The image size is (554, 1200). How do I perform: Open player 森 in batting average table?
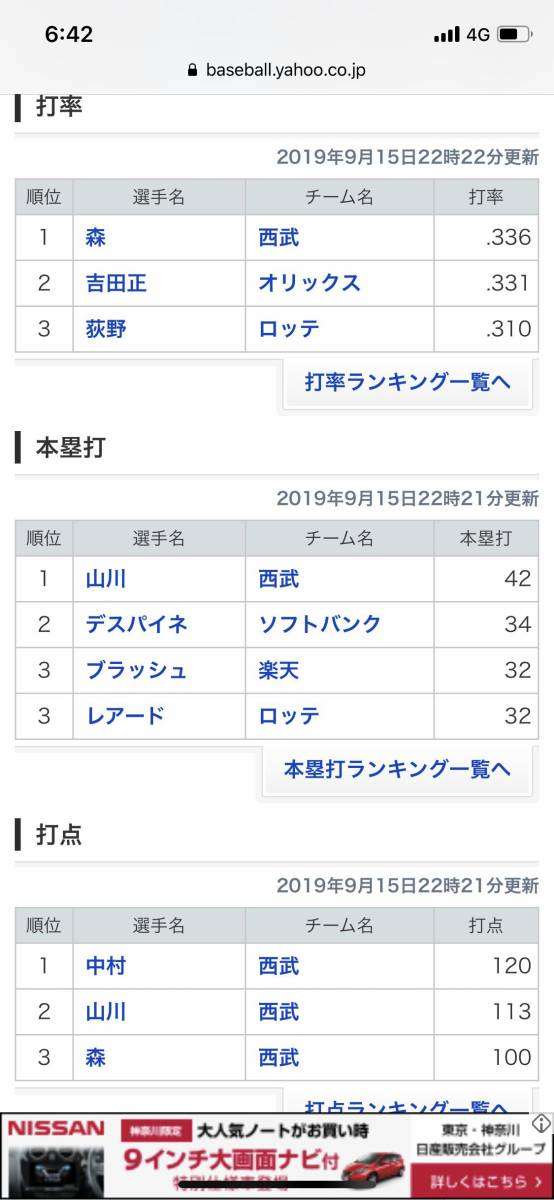point(96,238)
